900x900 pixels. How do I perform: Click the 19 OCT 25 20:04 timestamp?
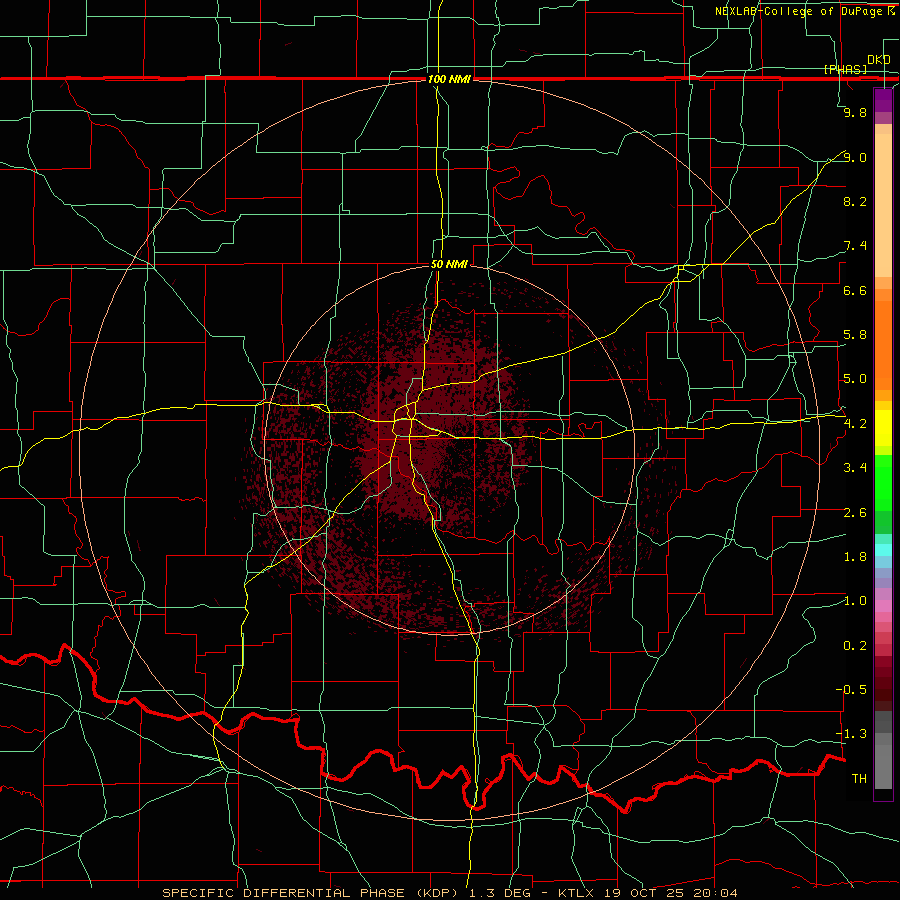pos(670,893)
